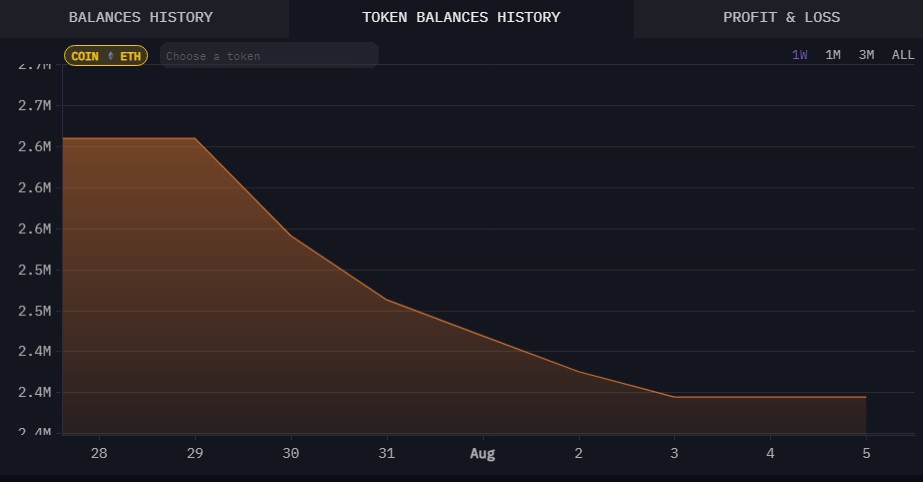Show ALL time range data
The image size is (923, 482).
tap(902, 55)
